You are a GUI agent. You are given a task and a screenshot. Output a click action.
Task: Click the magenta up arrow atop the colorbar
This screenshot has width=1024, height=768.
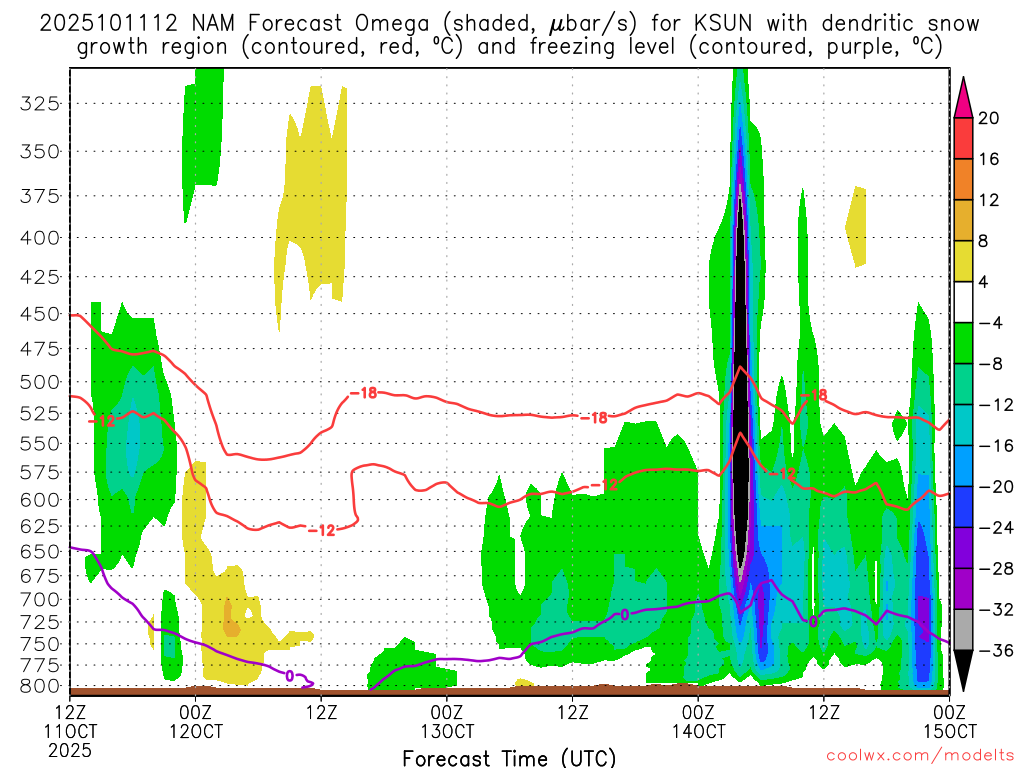click(963, 96)
